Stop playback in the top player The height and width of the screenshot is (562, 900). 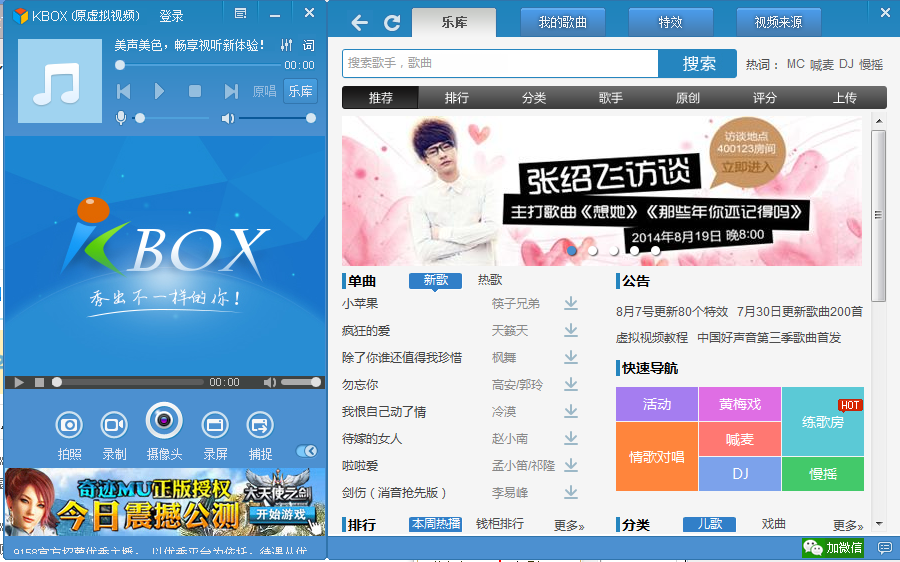click(x=195, y=91)
